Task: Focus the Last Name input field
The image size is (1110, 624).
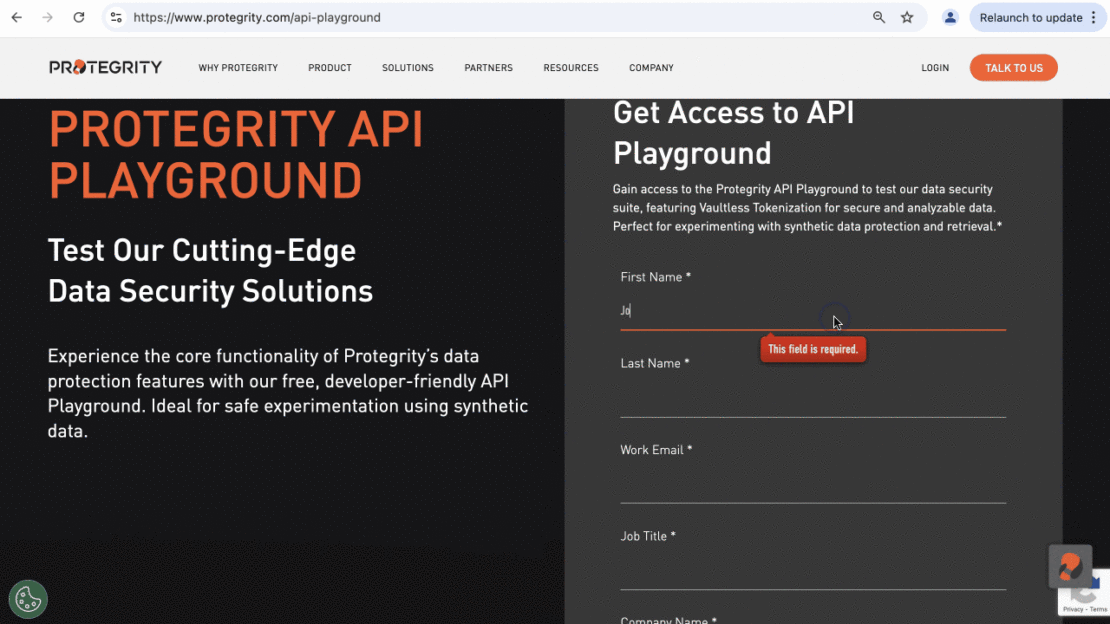Action: (812, 400)
